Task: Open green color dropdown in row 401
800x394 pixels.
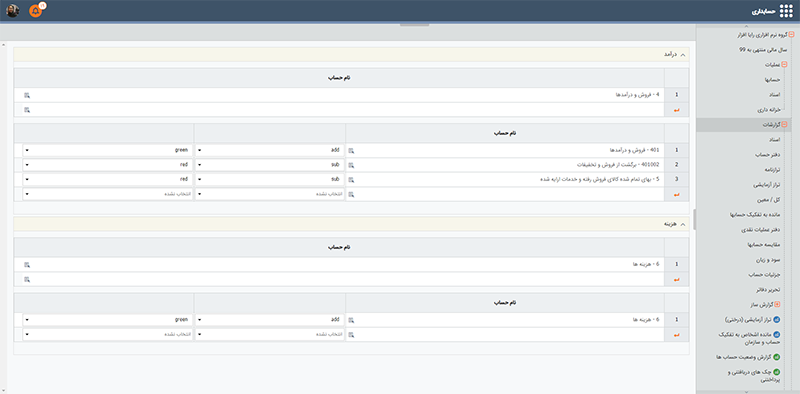Action: pyautogui.click(x=108, y=151)
